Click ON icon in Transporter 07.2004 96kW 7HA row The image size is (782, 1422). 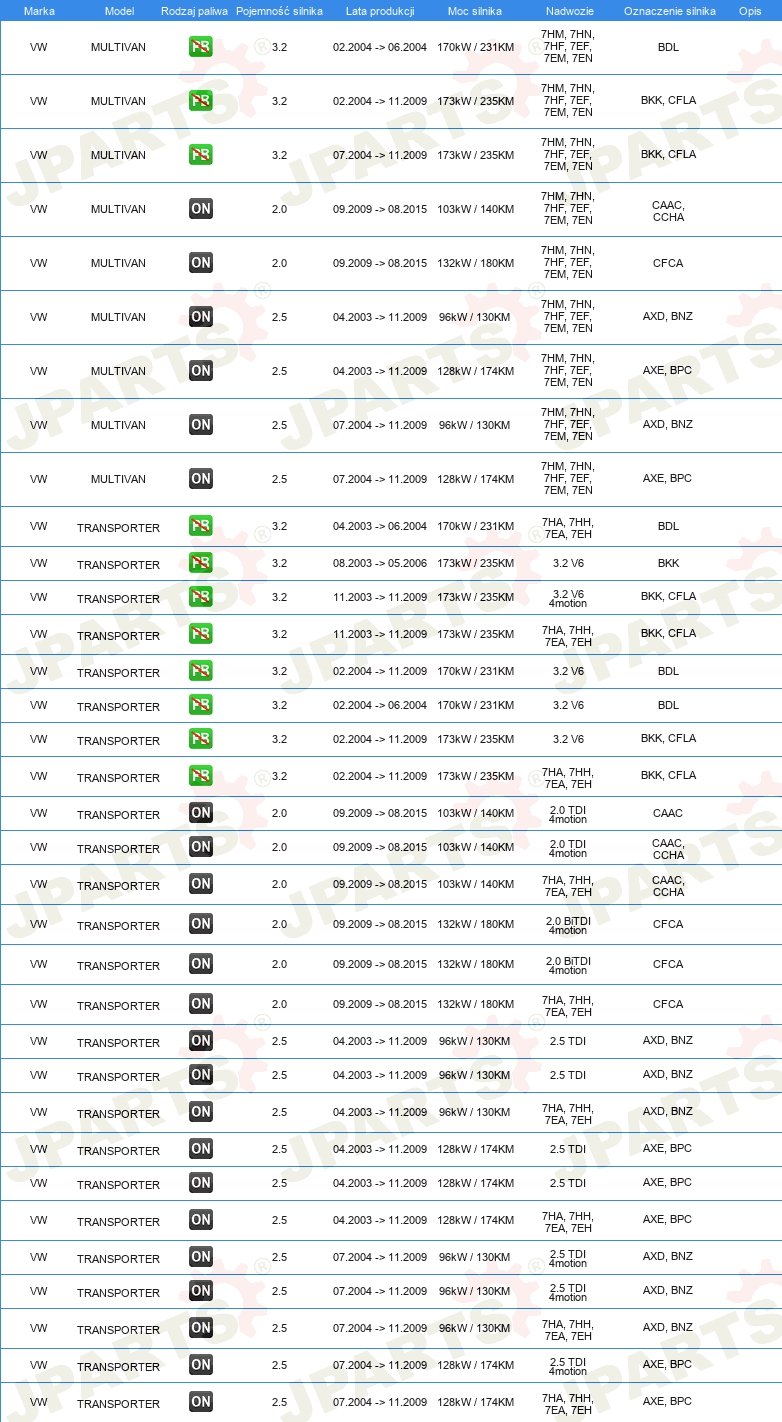tap(201, 1327)
